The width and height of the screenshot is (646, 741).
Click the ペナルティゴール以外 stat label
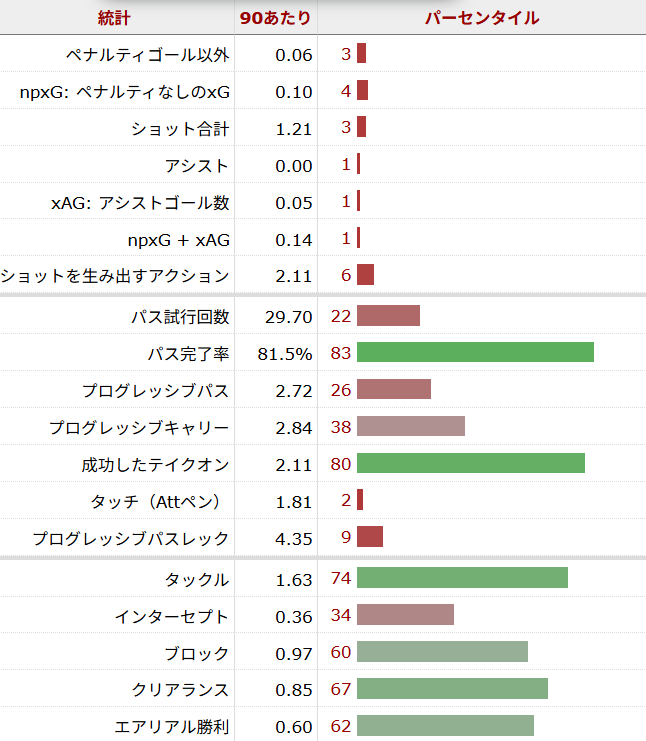(147, 54)
